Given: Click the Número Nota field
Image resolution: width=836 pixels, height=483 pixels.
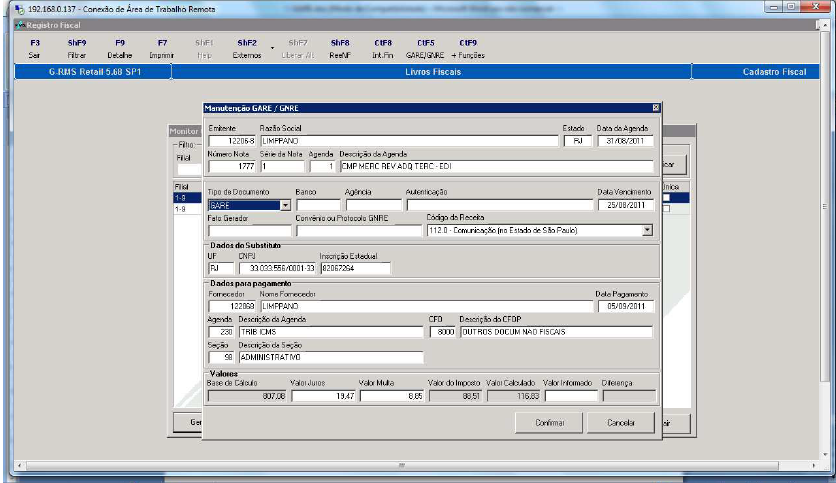Looking at the screenshot, I should pyautogui.click(x=232, y=166).
